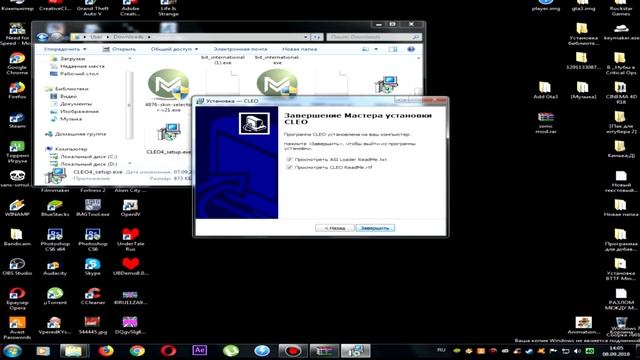Click the Назад button in CLEO installer
This screenshot has height=360, width=640.
334,228
